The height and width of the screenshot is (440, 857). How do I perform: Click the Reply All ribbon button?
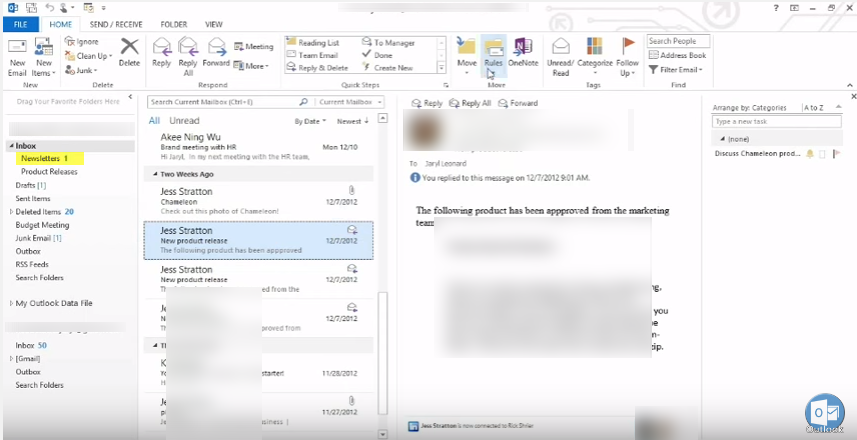(x=188, y=57)
